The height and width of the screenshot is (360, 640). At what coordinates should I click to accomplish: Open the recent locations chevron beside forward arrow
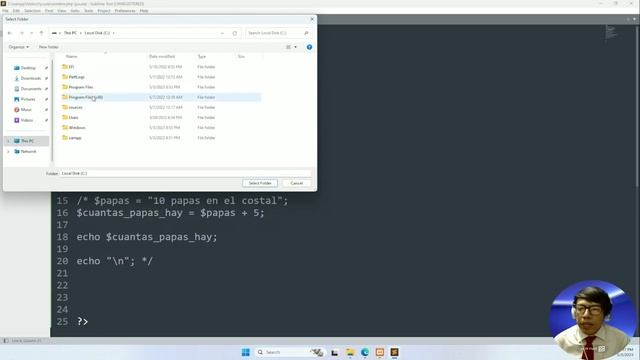click(x=31, y=33)
